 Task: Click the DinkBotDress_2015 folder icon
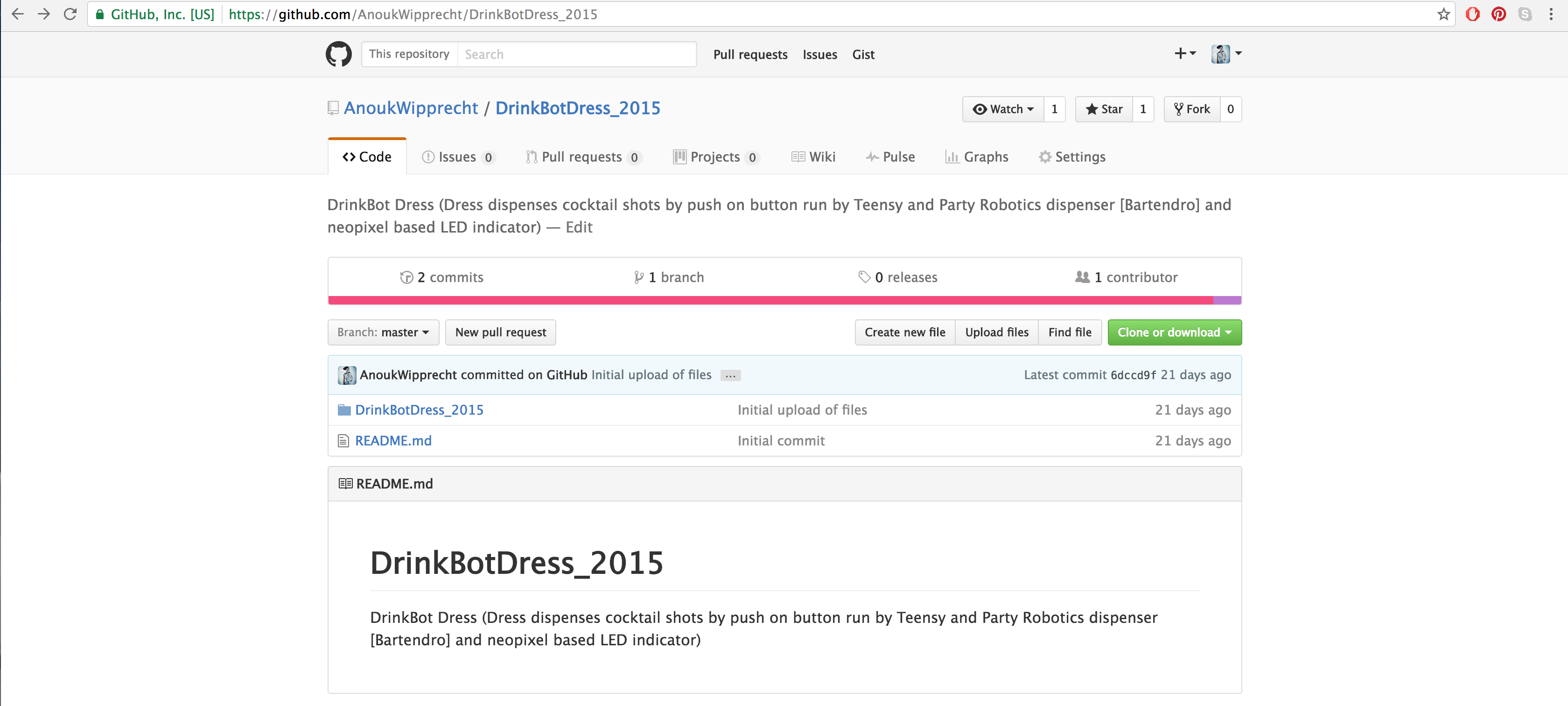(344, 410)
